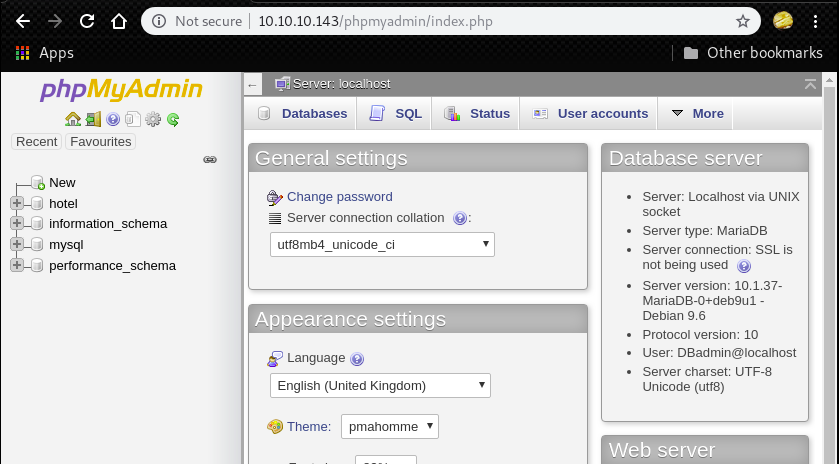839x464 pixels.
Task: Click the phpMyAdmin home icon
Action: (x=73, y=119)
